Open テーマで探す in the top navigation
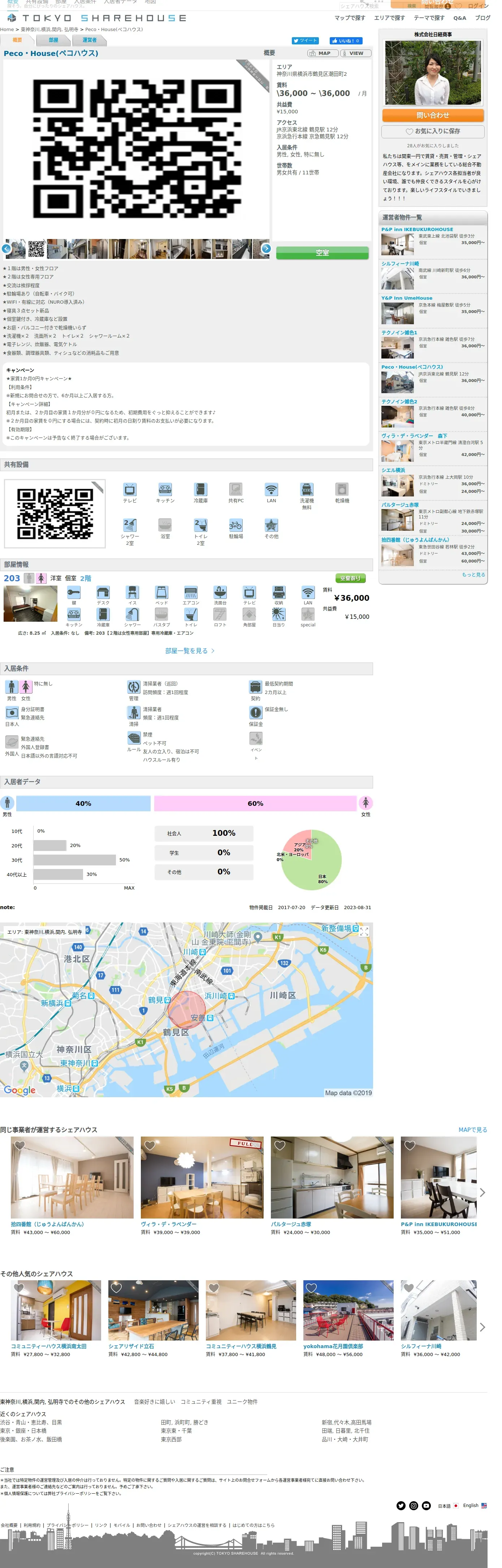 [x=429, y=18]
